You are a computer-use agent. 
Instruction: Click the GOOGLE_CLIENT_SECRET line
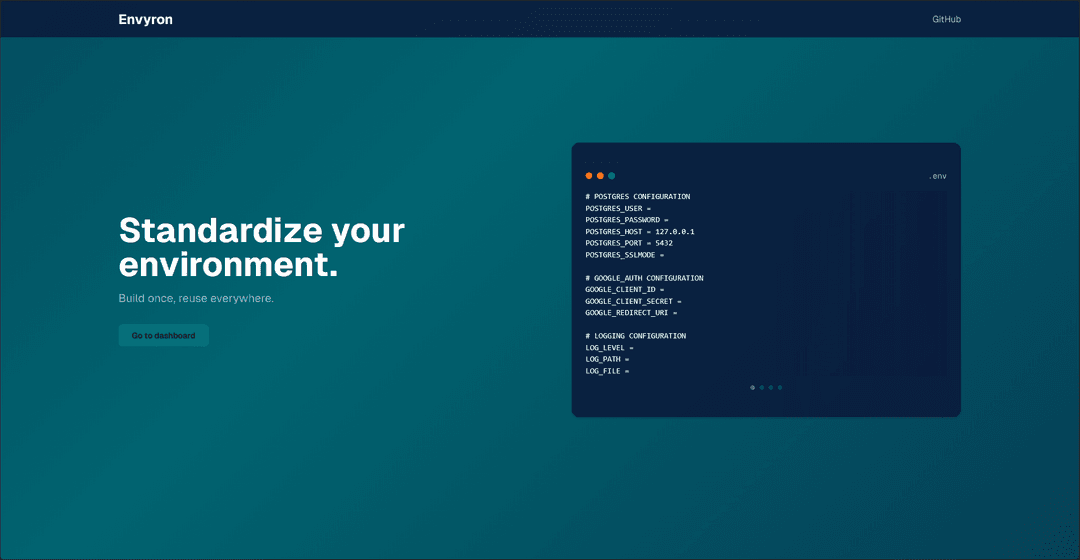pyautogui.click(x=633, y=301)
